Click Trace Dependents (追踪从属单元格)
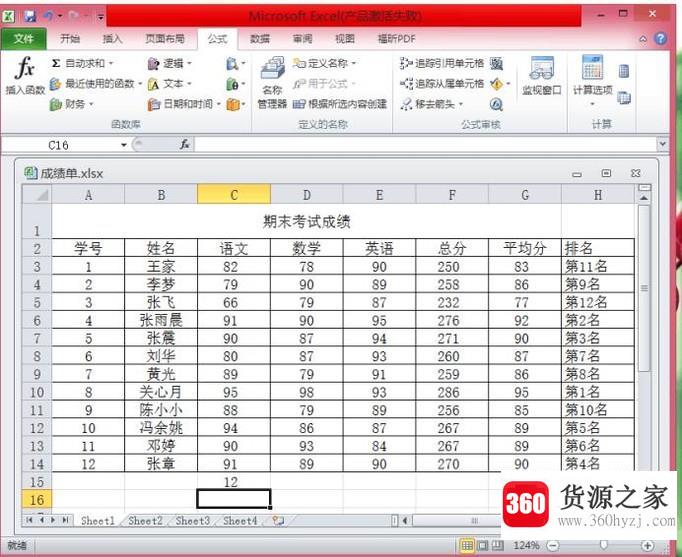This screenshot has height=557, width=682. tap(441, 83)
